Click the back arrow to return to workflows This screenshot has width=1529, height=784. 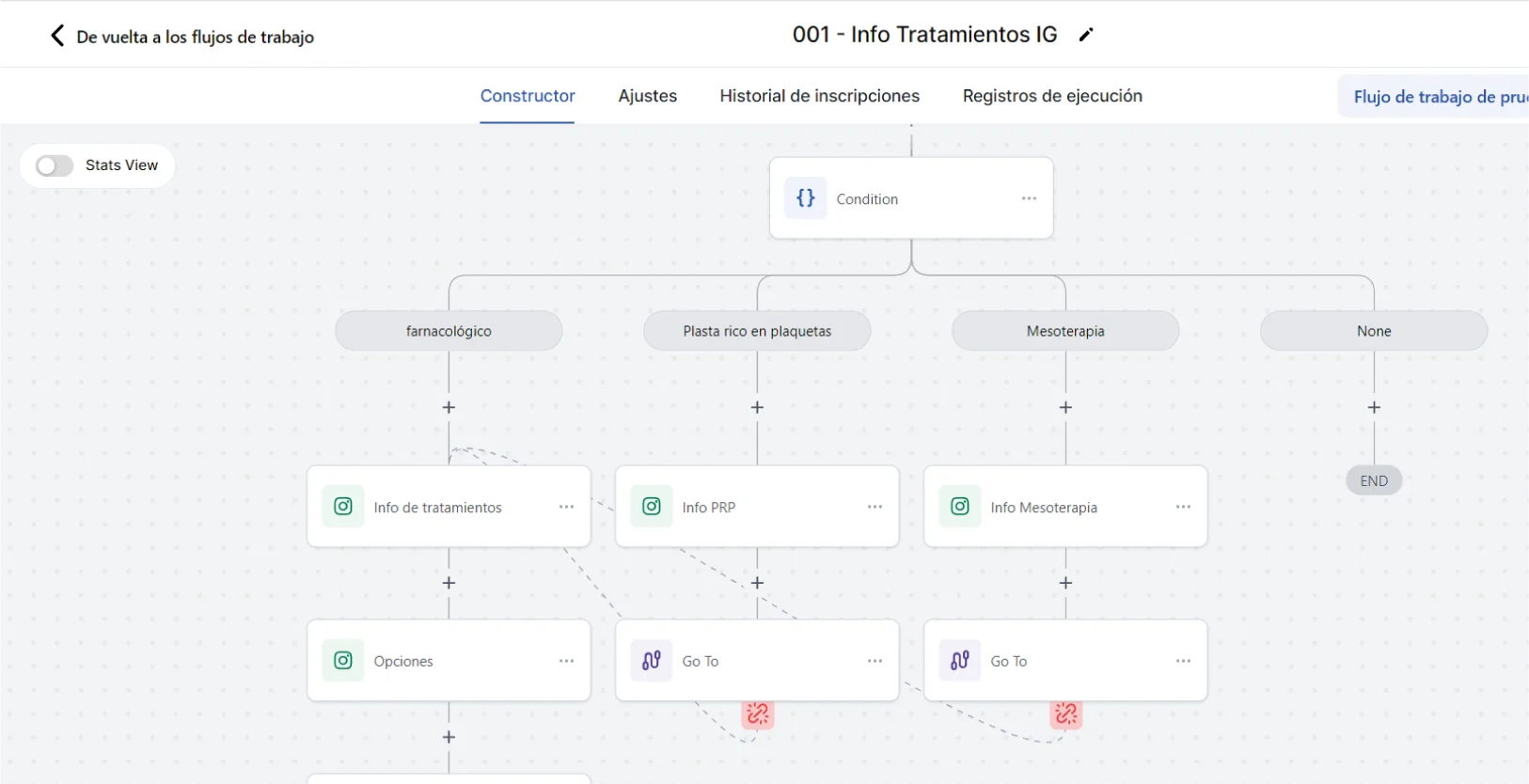pos(57,37)
